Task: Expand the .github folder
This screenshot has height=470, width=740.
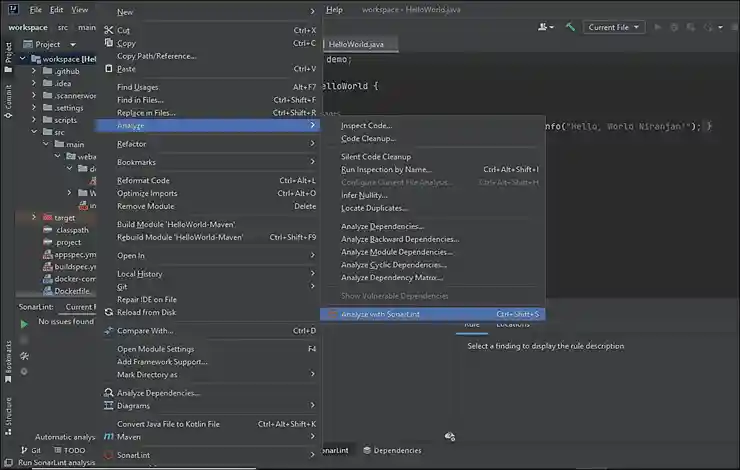Action: [x=34, y=71]
